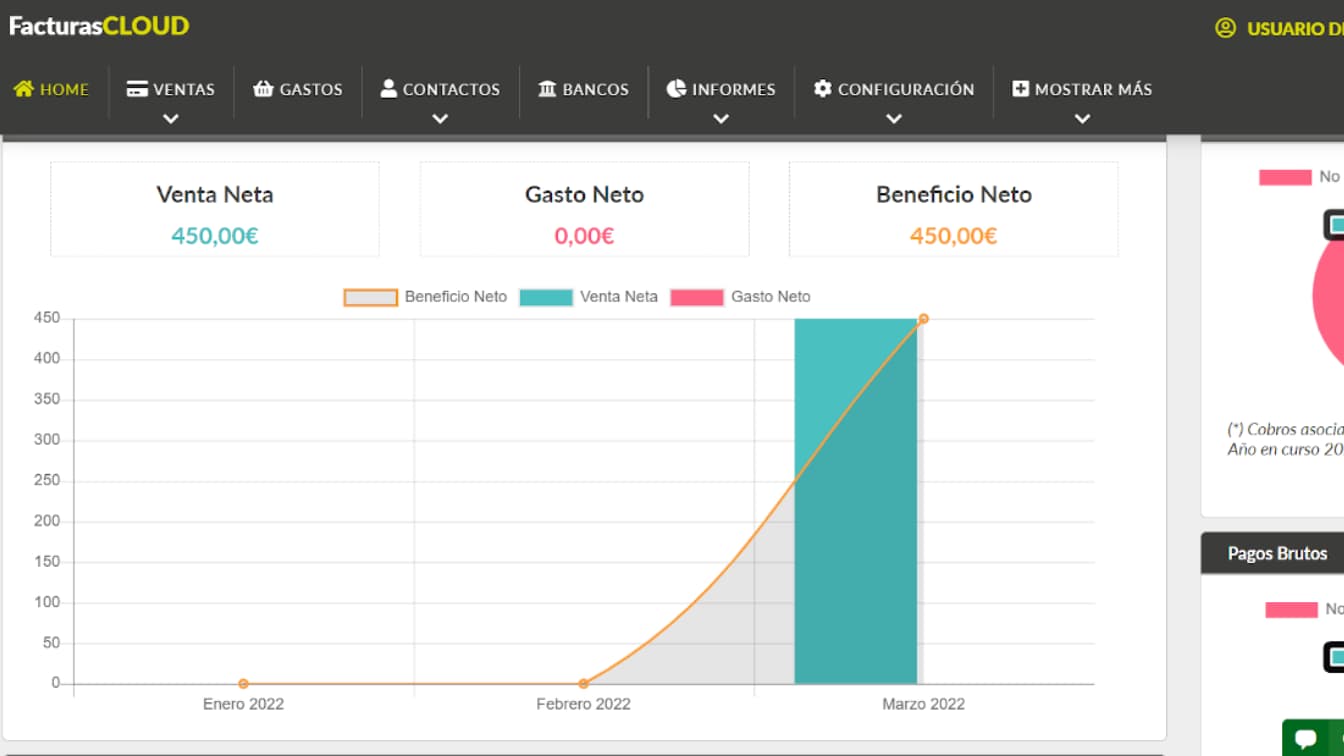Expand the INFORMES dropdown chevron
1344x756 pixels.
[721, 119]
